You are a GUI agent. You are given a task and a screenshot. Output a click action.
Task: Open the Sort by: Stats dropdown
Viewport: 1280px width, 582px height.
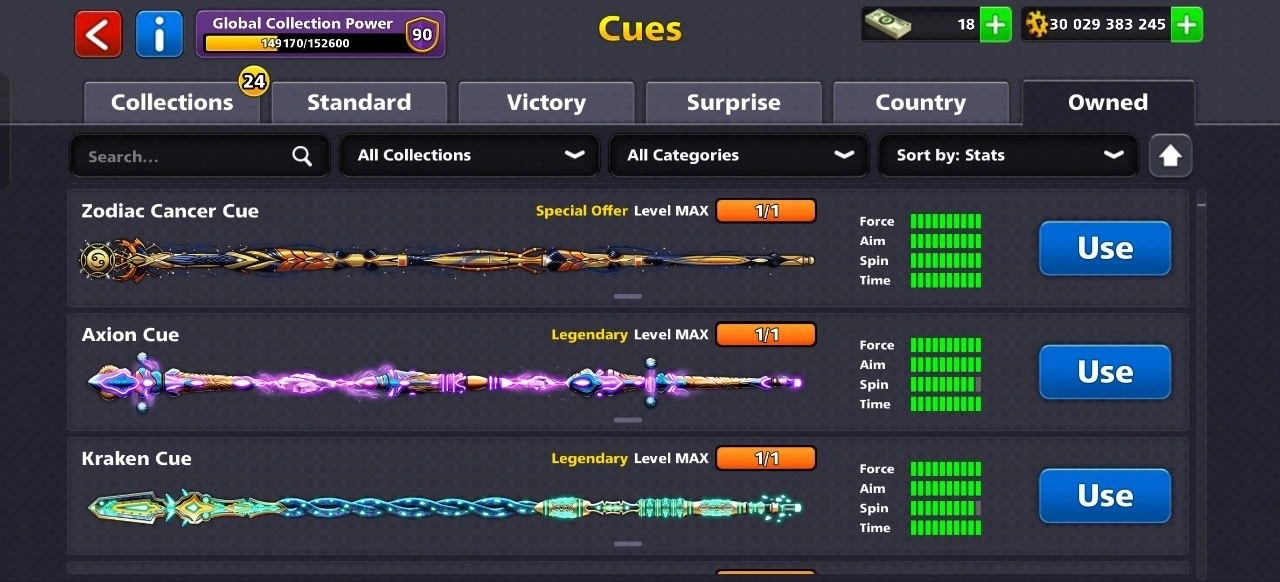pyautogui.click(x=1008, y=156)
